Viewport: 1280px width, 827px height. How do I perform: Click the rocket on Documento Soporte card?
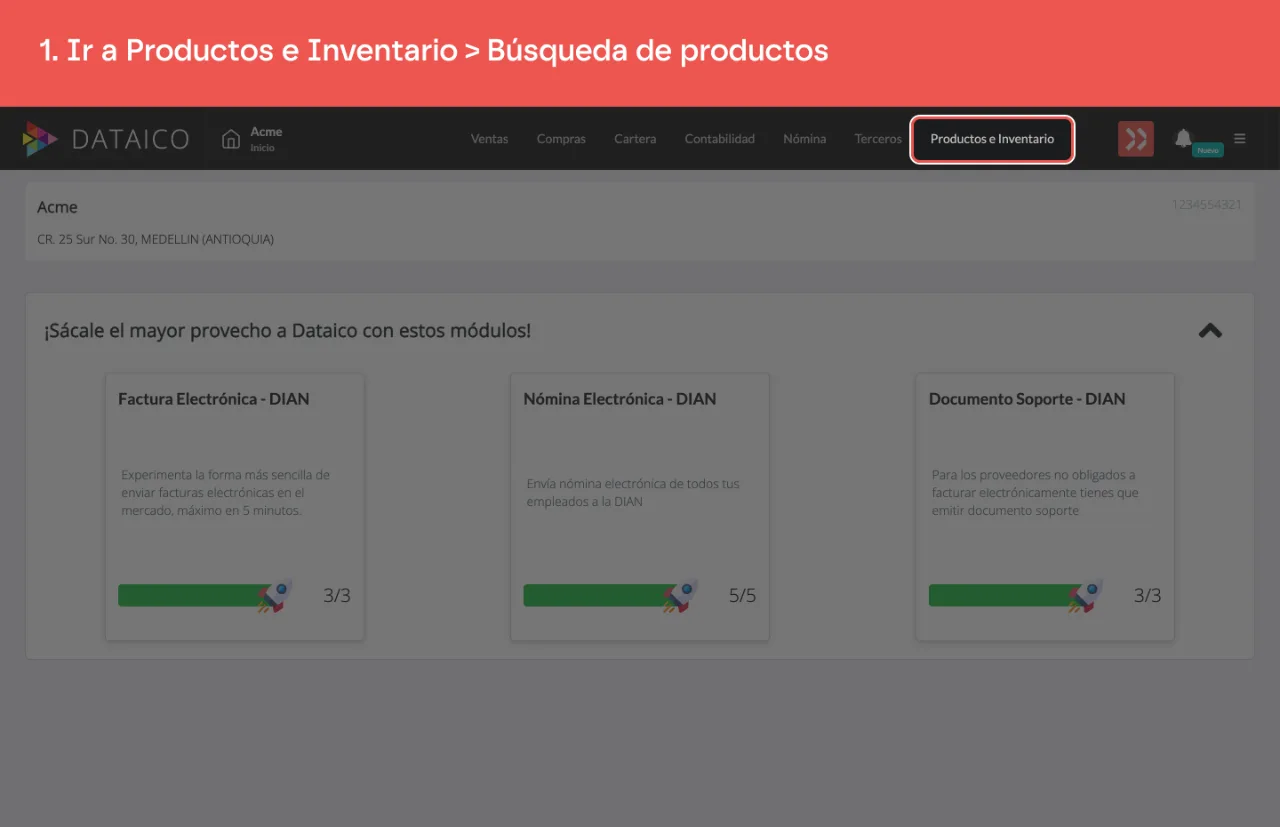click(1084, 596)
